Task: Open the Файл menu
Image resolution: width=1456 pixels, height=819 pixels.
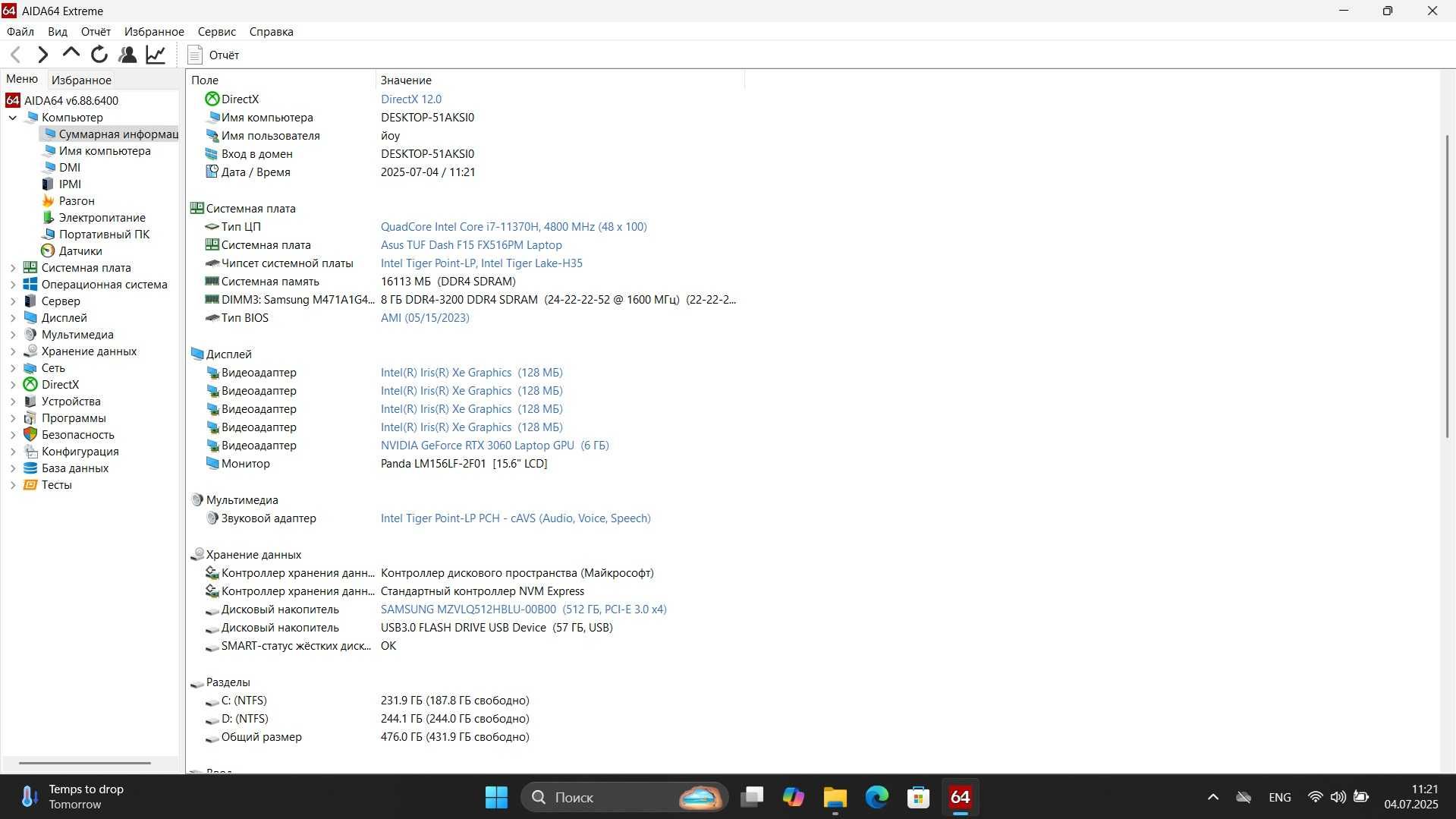Action: point(20,32)
